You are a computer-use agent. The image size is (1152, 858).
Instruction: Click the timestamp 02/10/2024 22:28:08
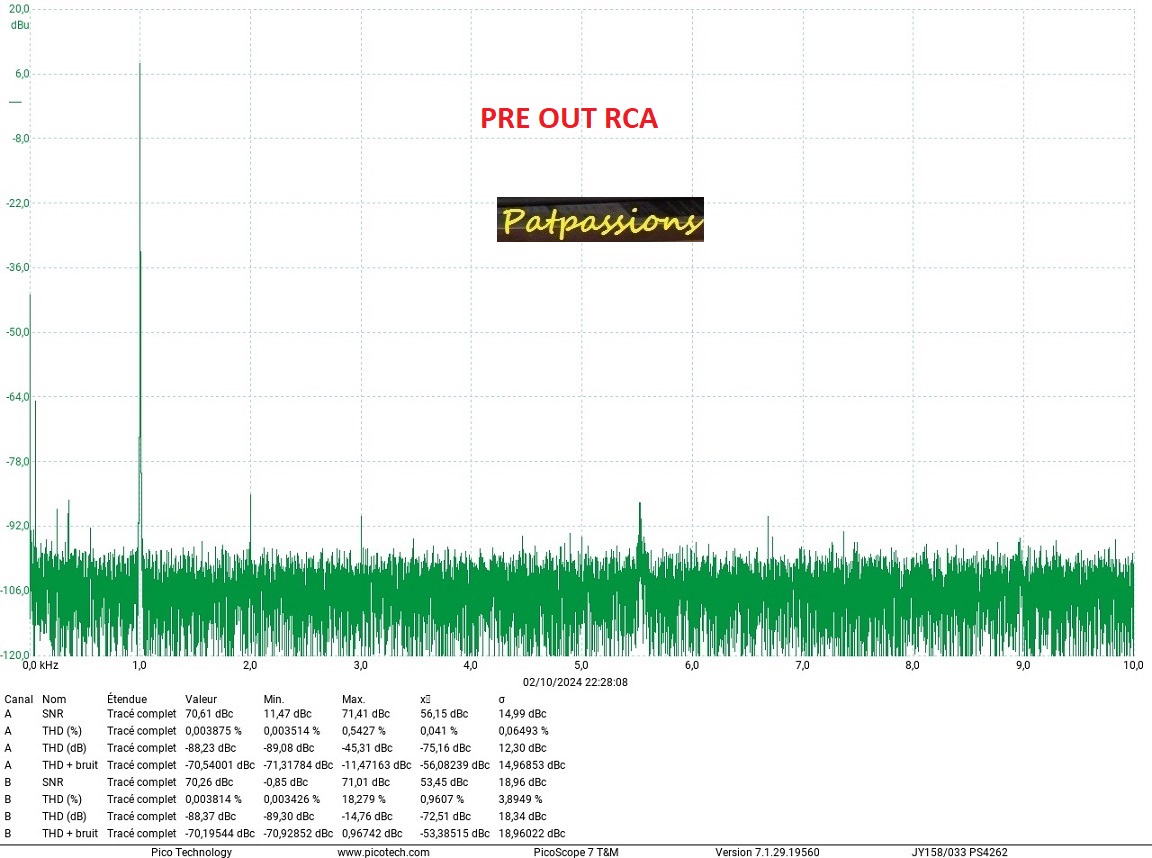pyautogui.click(x=575, y=681)
